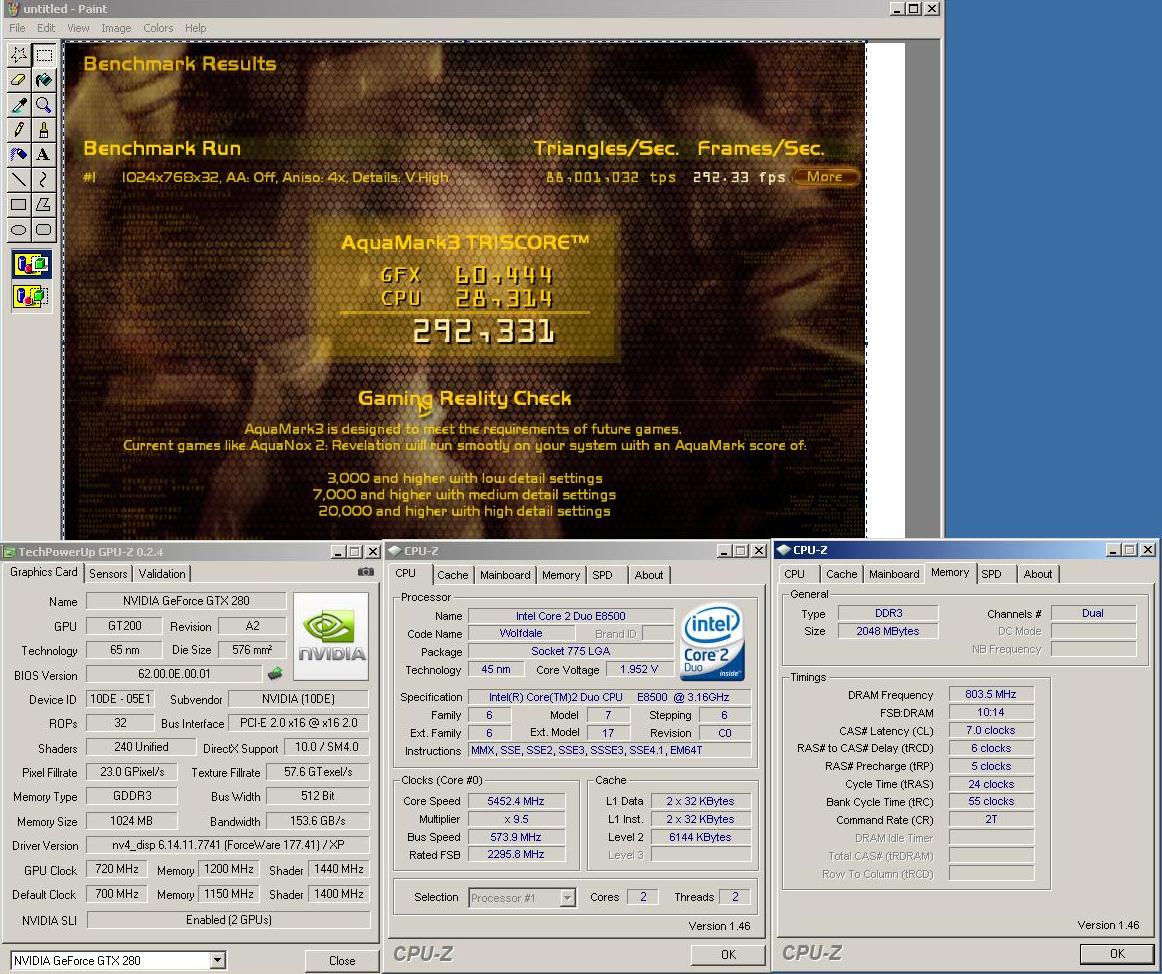
Task: Select the Airbrush tool in Paint
Action: [19, 155]
